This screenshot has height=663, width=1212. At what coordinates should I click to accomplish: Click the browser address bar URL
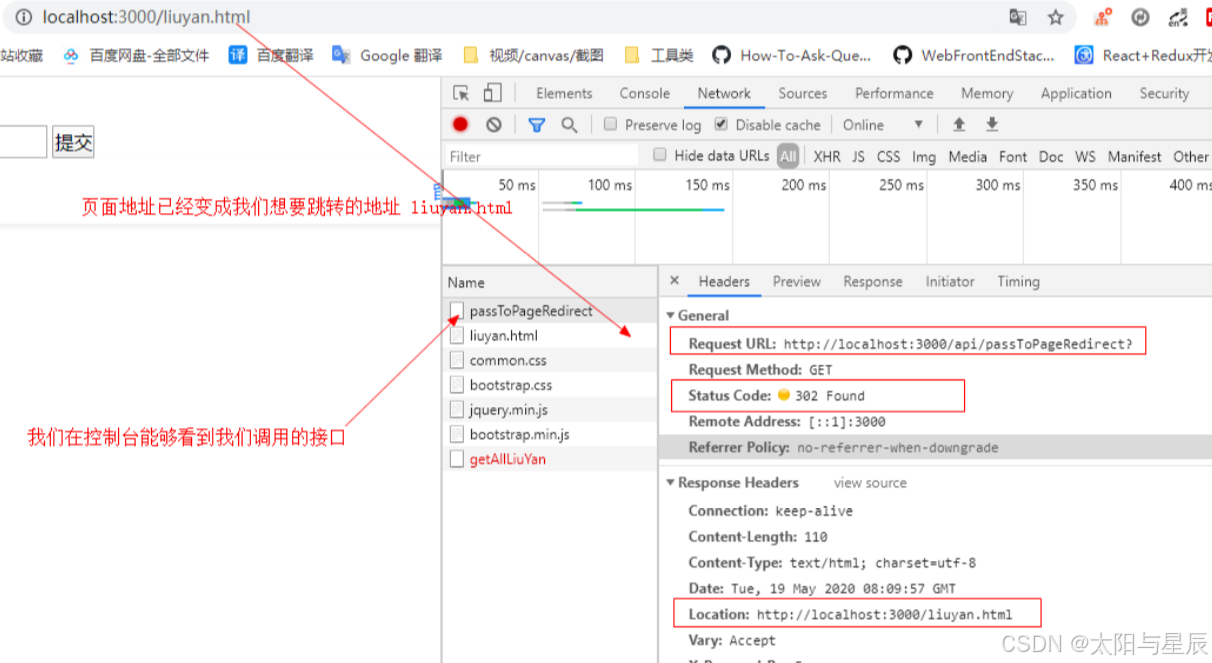(x=146, y=17)
